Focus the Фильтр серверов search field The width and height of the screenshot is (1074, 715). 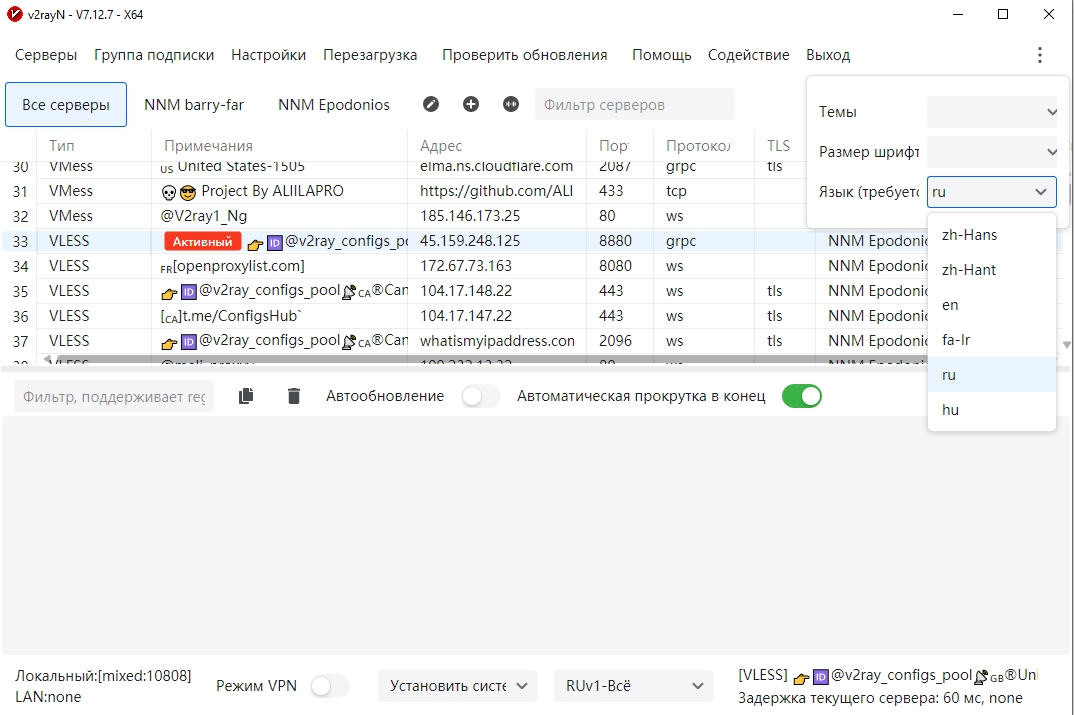[634, 105]
